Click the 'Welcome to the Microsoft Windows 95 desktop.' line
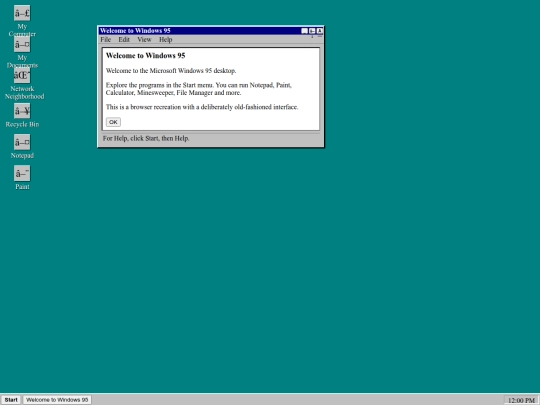Viewport: 540px width, 405px height. tap(171, 71)
